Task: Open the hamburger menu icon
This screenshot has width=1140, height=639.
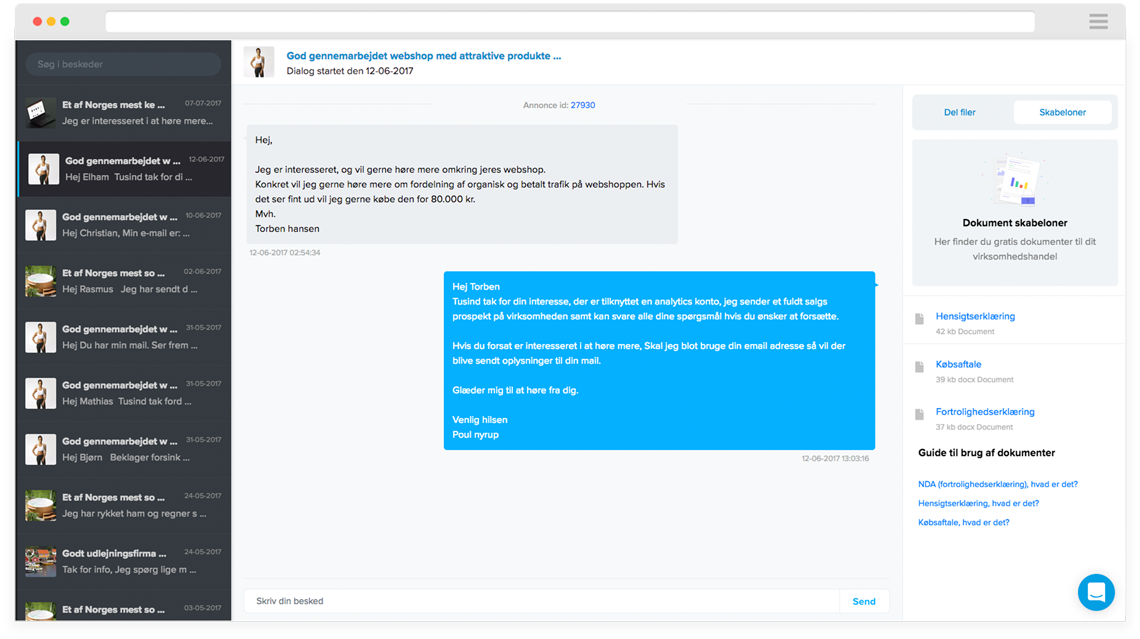Action: (1098, 22)
